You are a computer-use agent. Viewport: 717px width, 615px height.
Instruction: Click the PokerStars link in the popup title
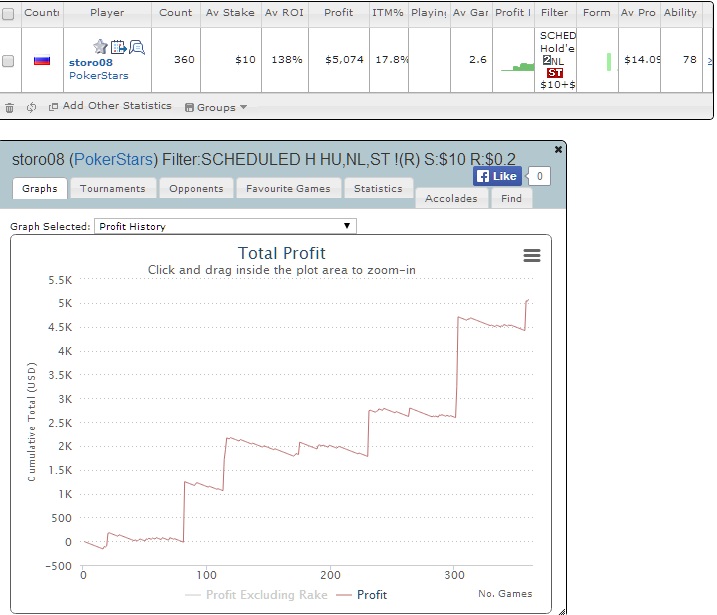113,160
